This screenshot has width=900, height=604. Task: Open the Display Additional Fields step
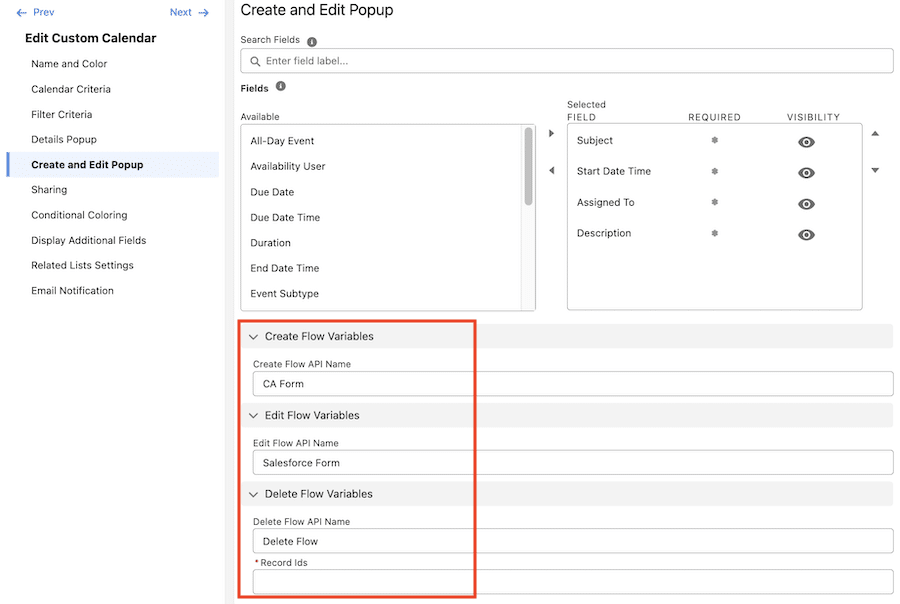tap(88, 240)
